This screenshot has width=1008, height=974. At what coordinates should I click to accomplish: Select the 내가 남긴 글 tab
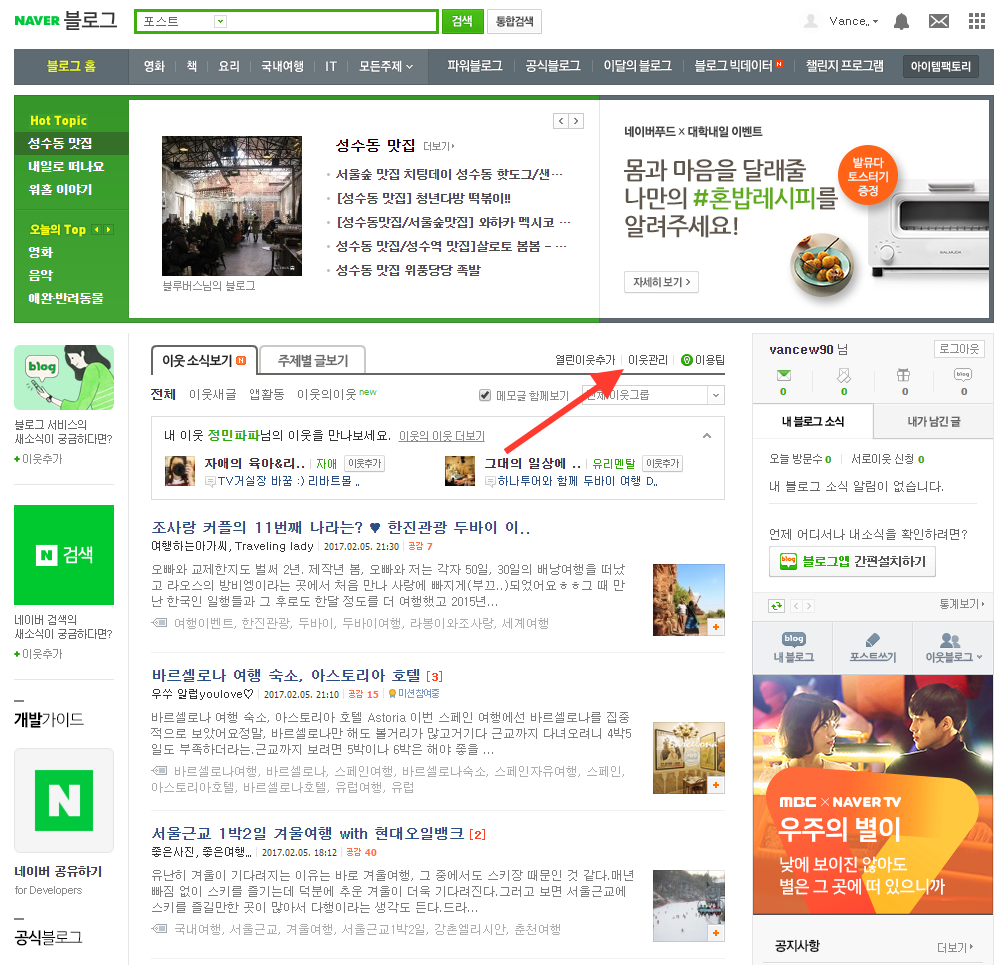coord(933,422)
